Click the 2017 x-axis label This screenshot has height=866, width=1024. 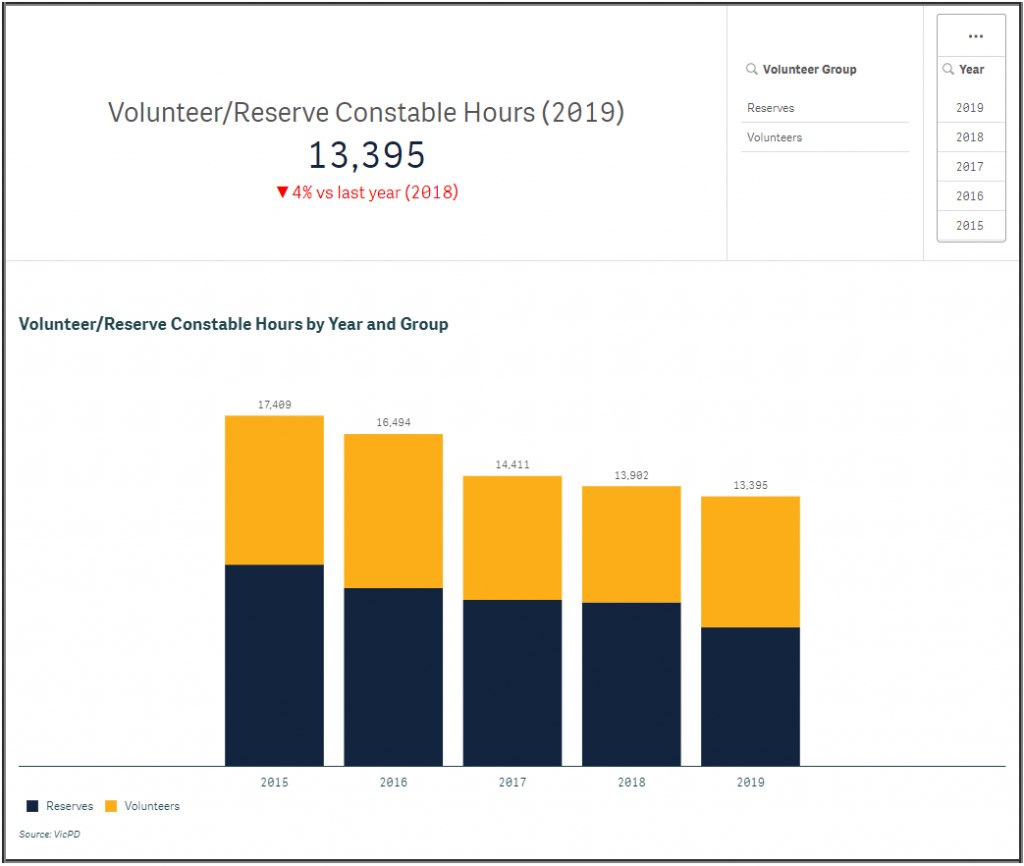click(512, 783)
